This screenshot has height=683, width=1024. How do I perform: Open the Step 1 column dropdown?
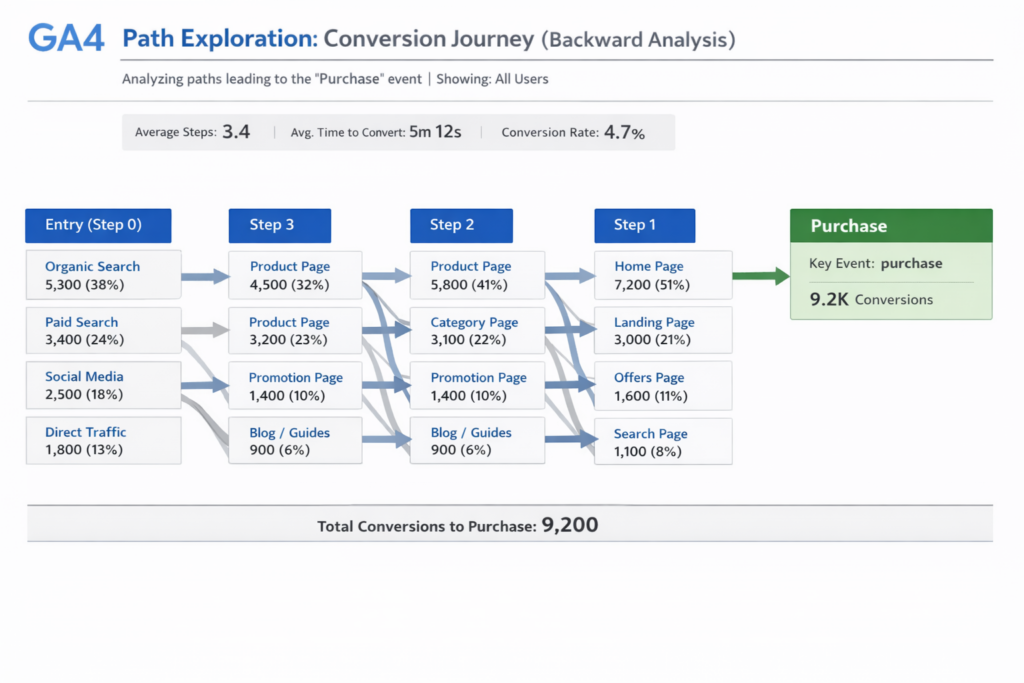click(644, 225)
